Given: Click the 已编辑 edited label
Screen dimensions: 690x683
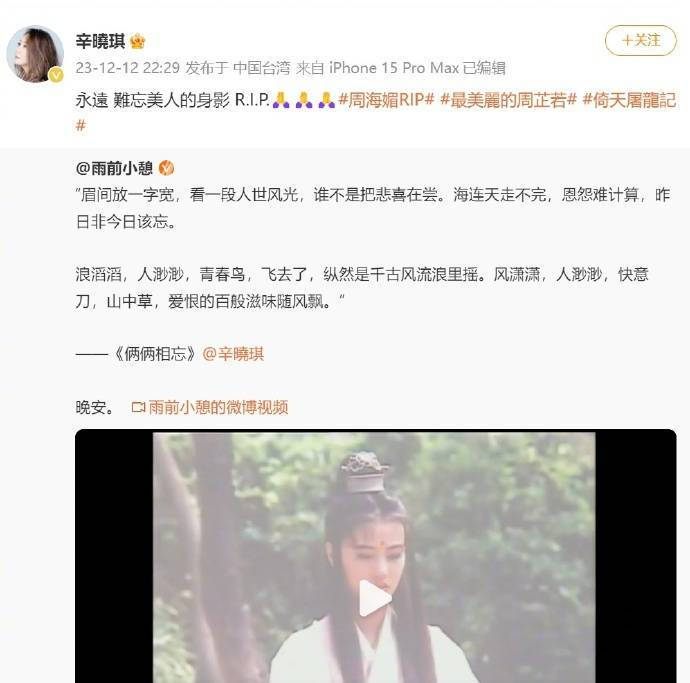Looking at the screenshot, I should [x=484, y=68].
